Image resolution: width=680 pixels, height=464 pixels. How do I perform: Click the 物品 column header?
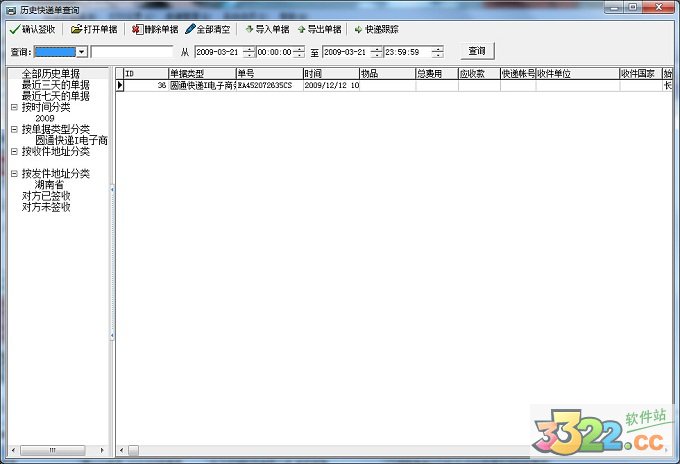(x=388, y=74)
